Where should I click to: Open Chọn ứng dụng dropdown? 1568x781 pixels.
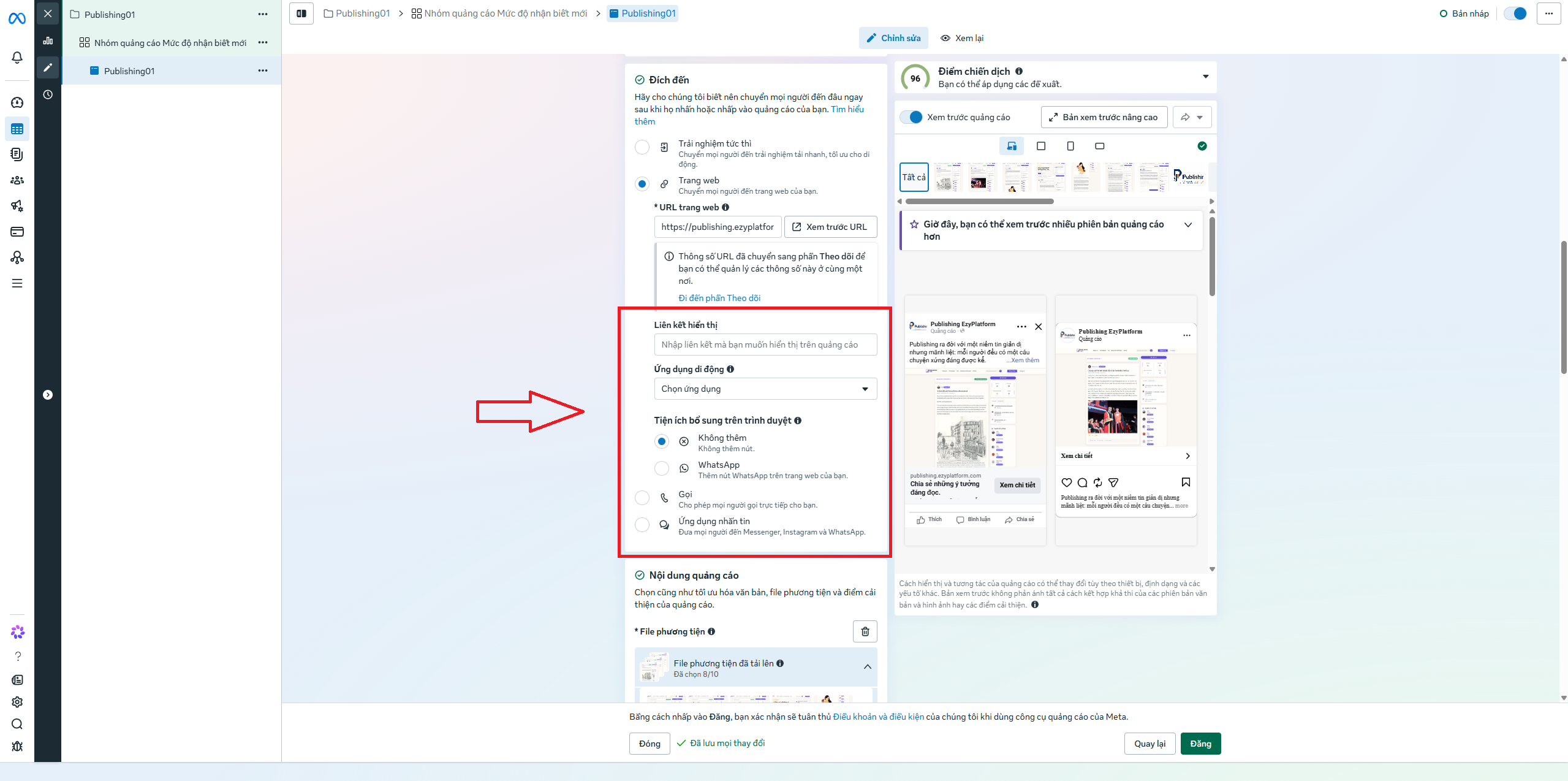tap(765, 389)
